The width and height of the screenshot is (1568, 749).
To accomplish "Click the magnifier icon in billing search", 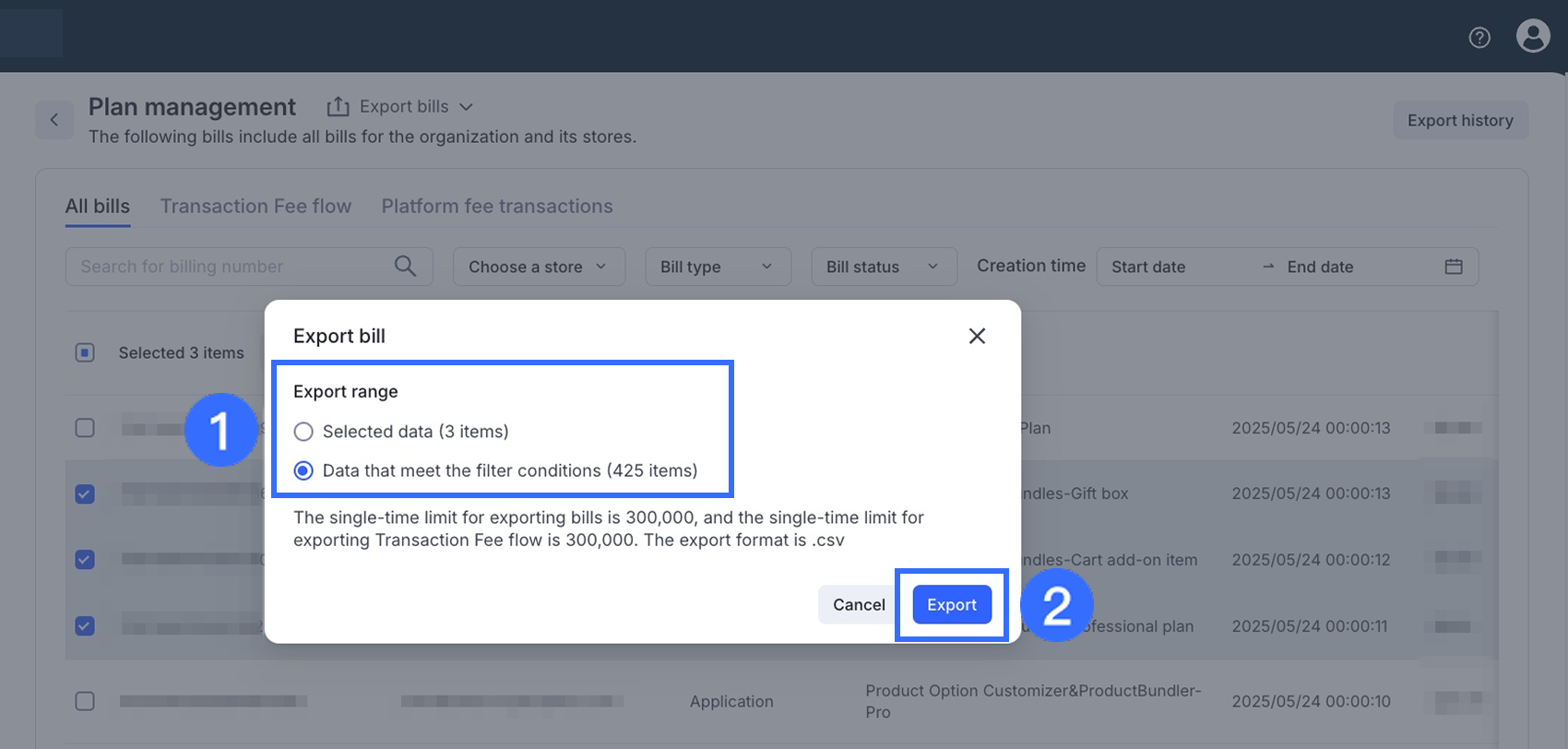I will [x=405, y=267].
